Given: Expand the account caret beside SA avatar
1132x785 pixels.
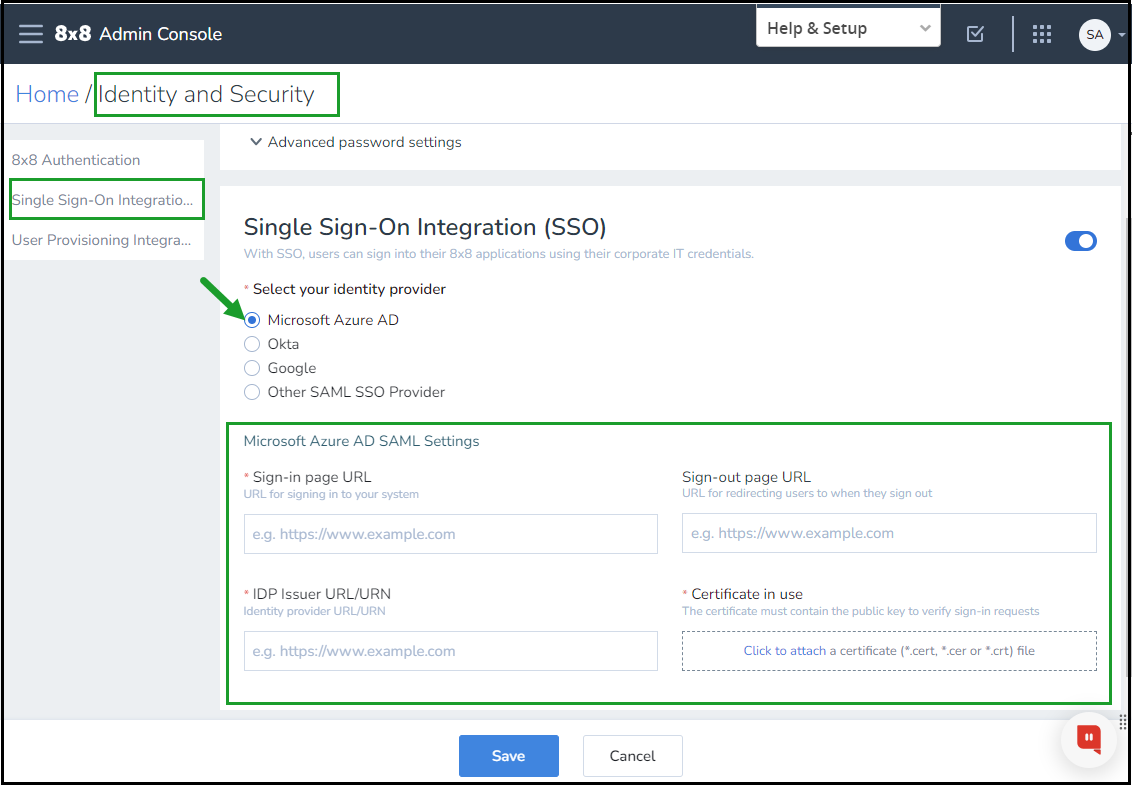Looking at the screenshot, I should tap(1121, 35).
